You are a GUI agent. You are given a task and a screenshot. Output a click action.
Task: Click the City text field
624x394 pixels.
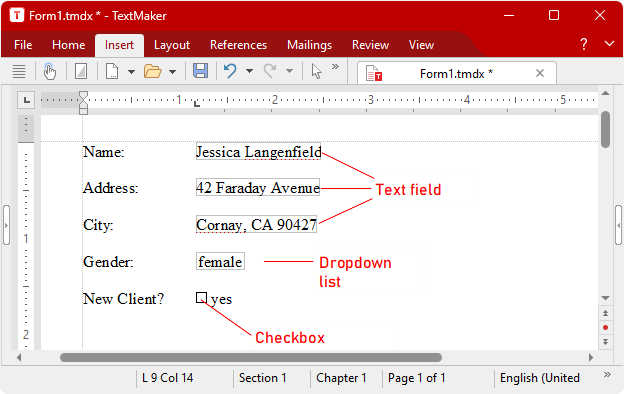256,224
